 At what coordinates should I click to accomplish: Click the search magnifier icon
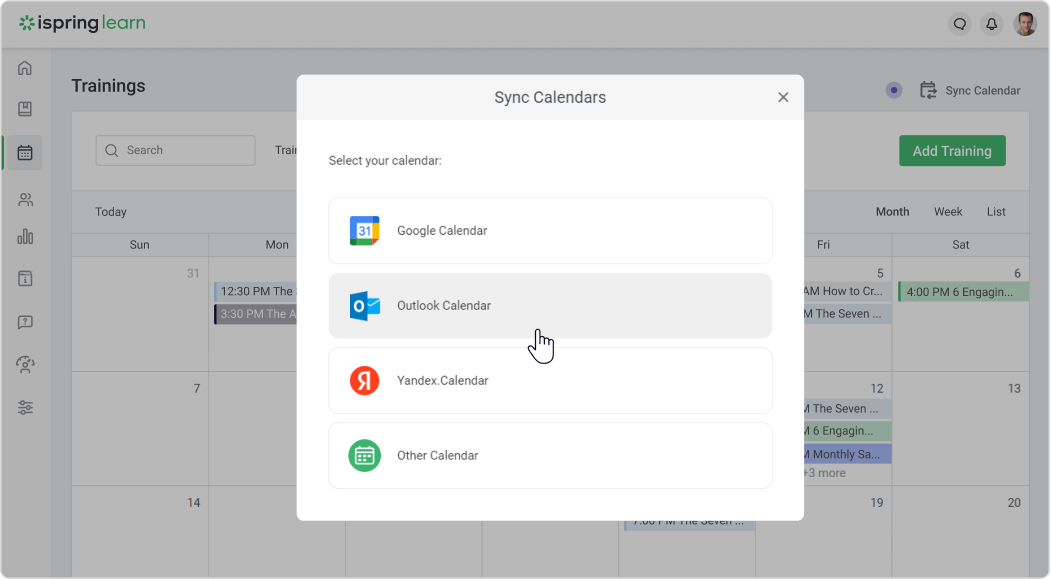pyautogui.click(x=111, y=150)
